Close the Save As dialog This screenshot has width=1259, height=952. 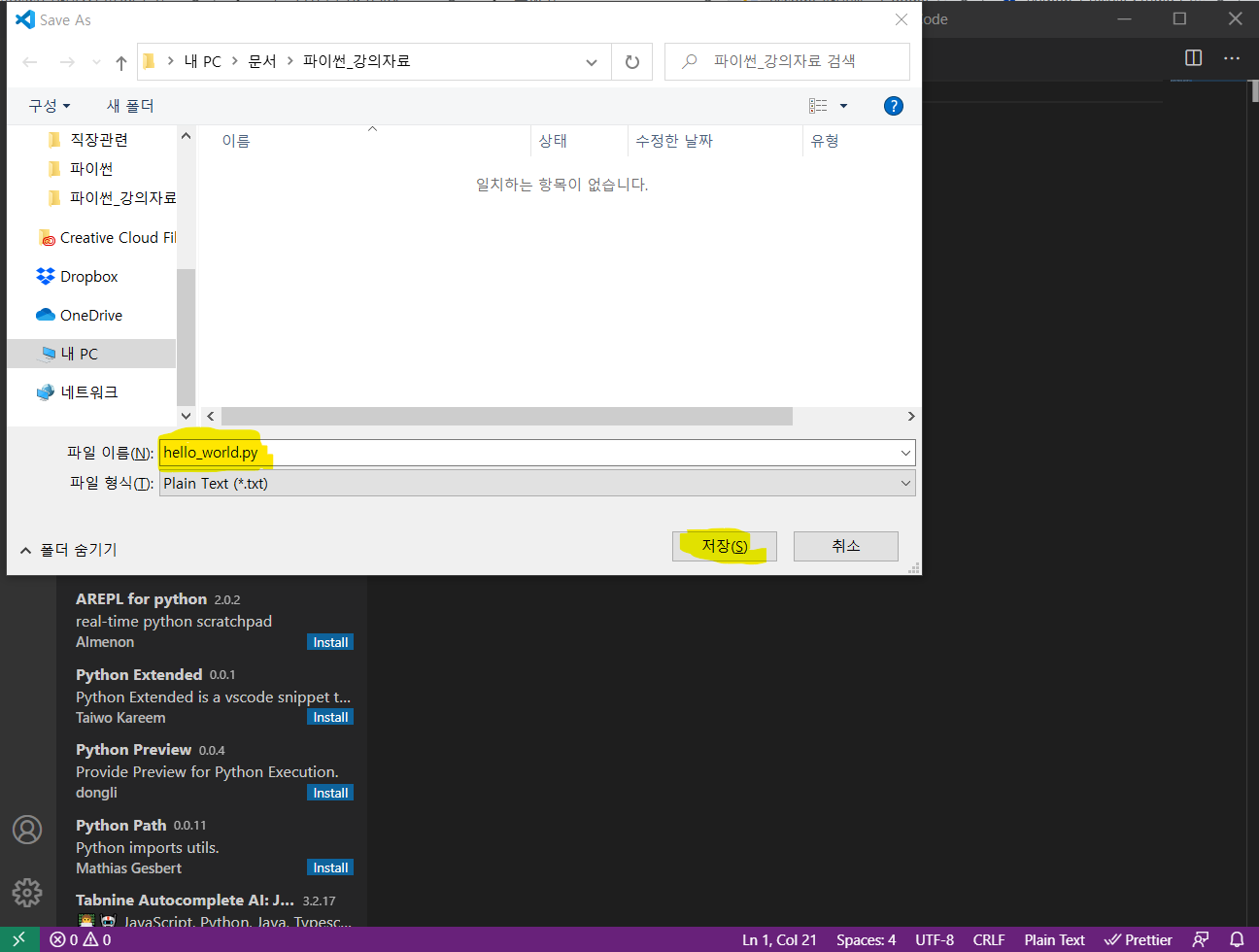(x=901, y=19)
